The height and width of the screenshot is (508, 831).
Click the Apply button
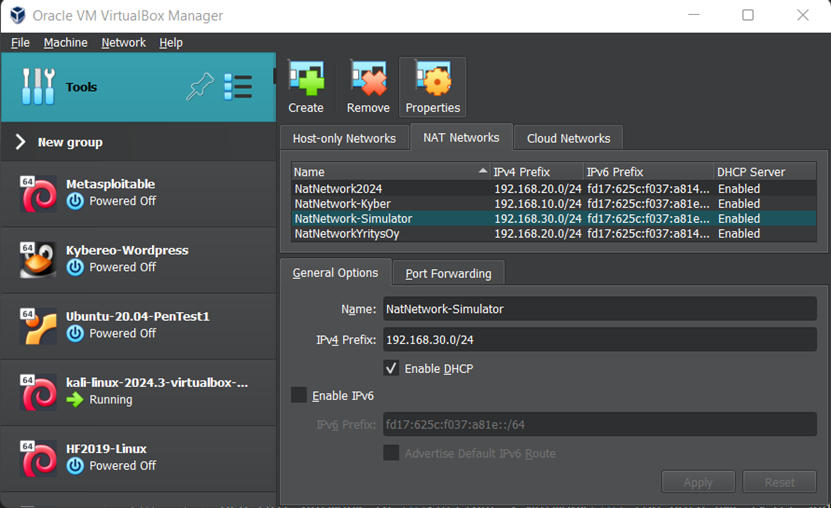pyautogui.click(x=698, y=482)
